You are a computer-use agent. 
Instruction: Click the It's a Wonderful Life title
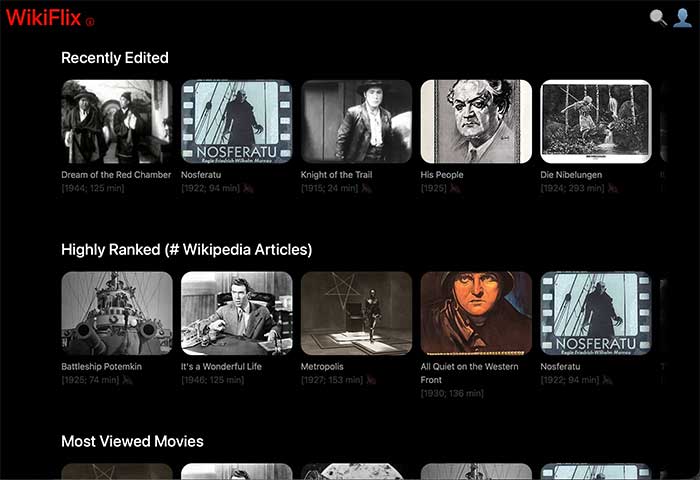click(221, 367)
